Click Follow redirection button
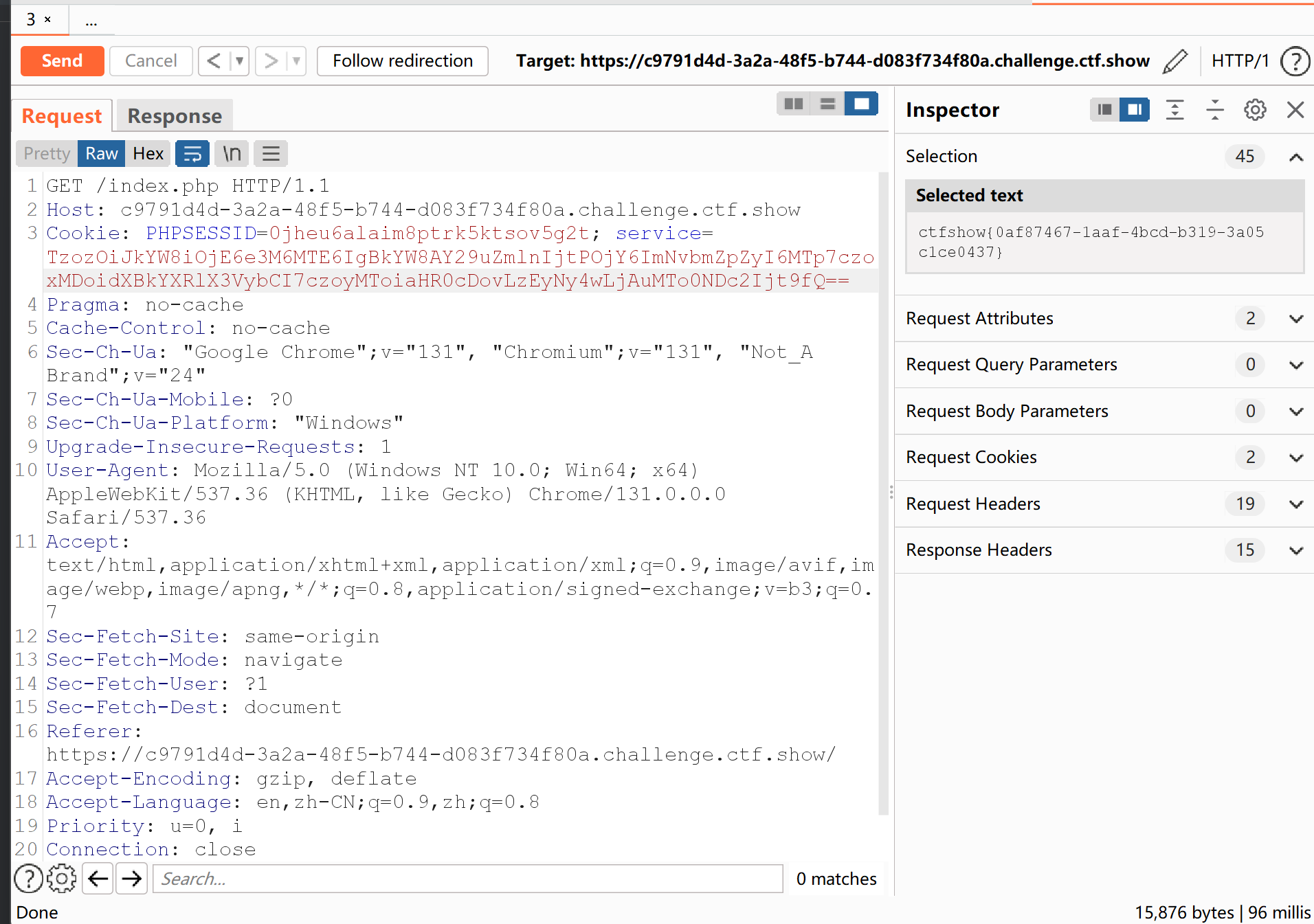Screen dimensions: 1314x924 [x=403, y=61]
